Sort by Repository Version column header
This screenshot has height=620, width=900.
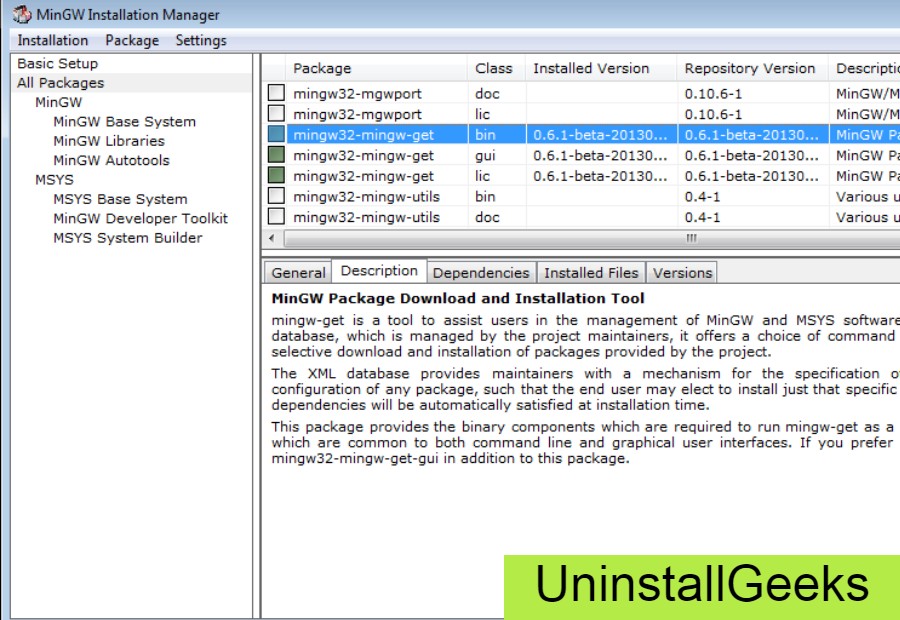[x=753, y=68]
